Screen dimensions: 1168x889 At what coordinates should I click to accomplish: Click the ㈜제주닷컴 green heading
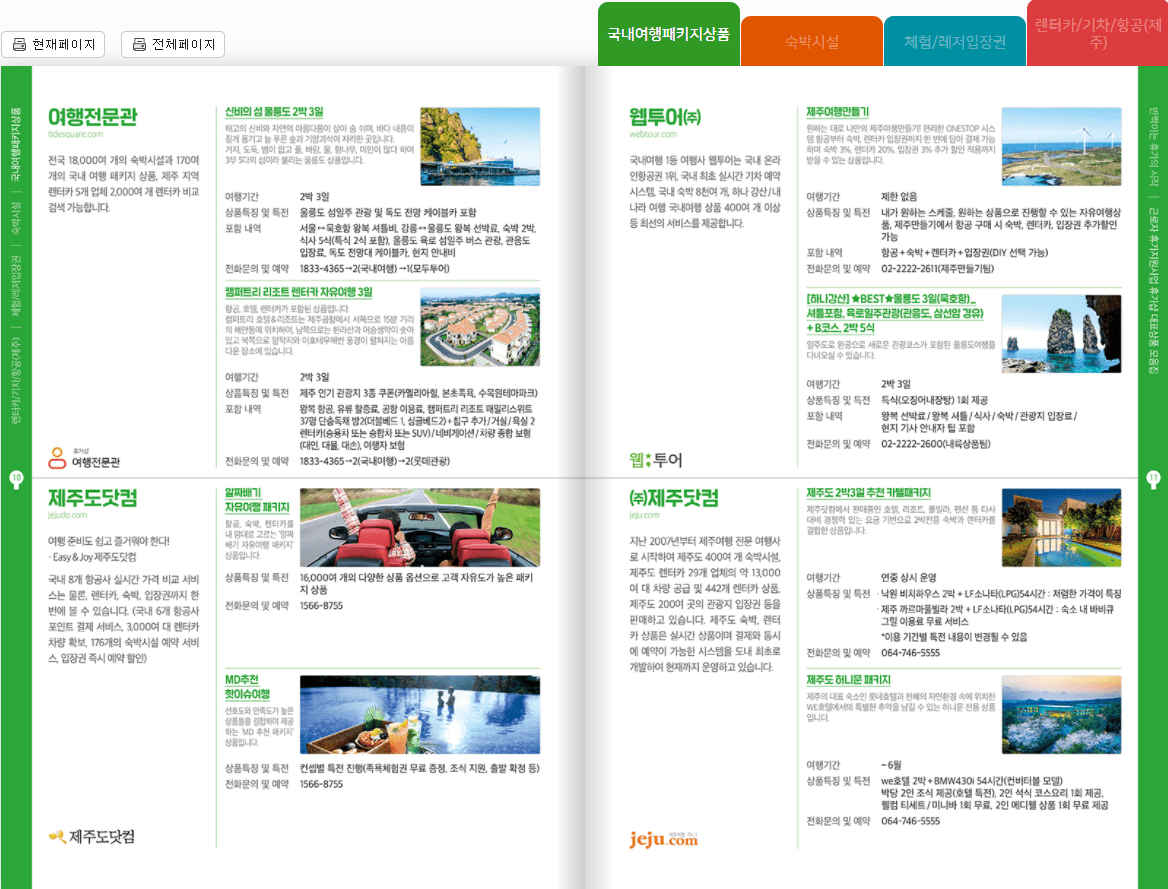[x=673, y=498]
